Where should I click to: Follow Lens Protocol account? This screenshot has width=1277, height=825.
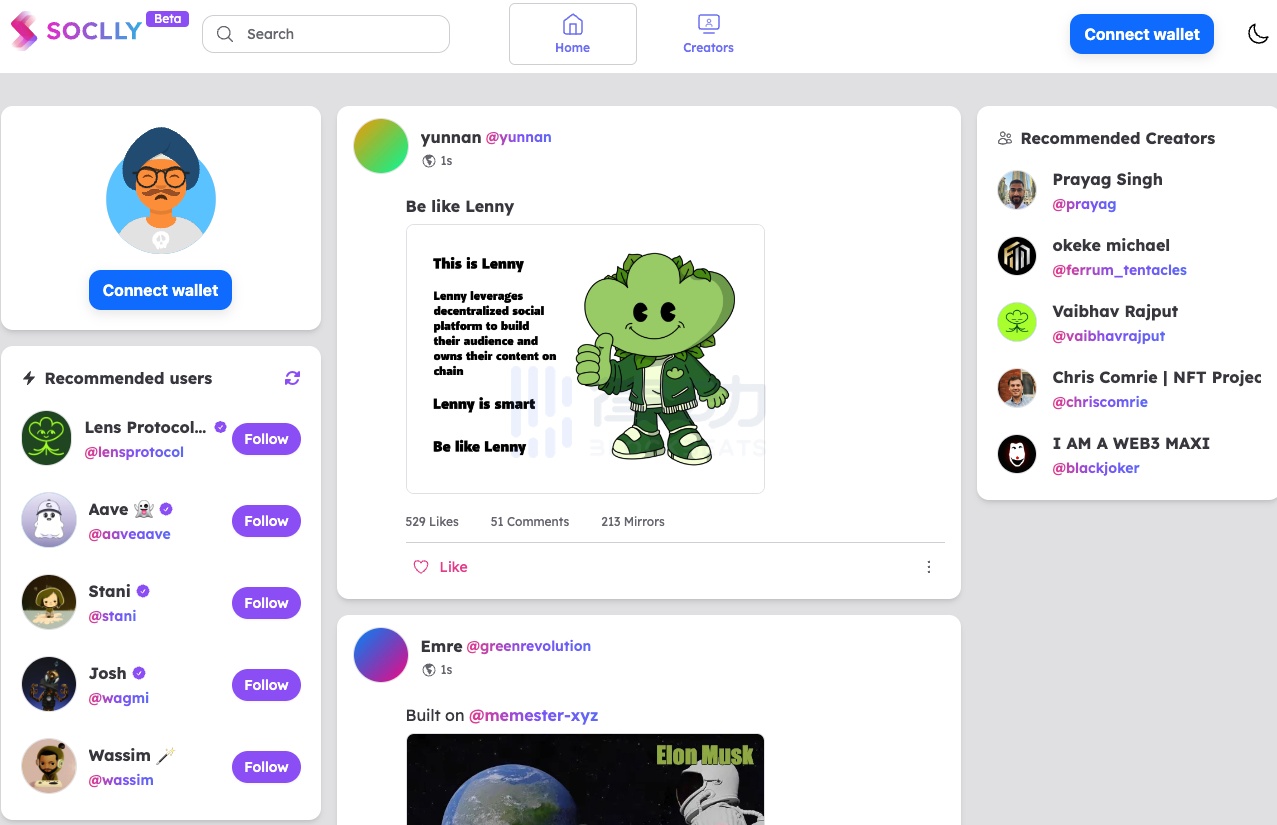click(266, 439)
